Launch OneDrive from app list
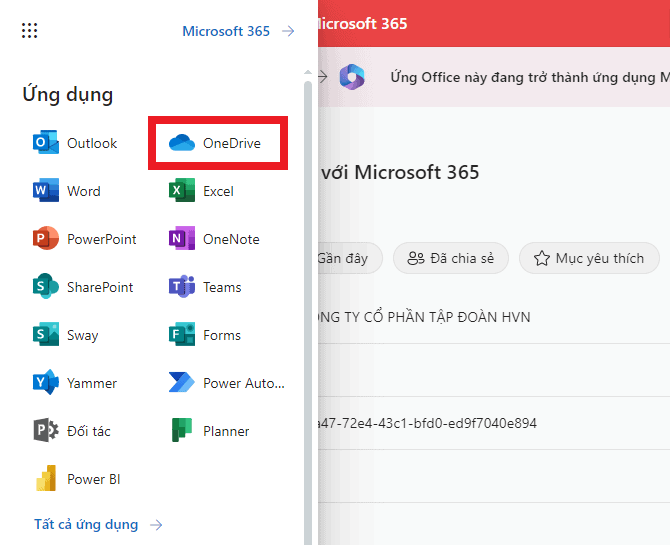Image resolution: width=670 pixels, height=545 pixels. [218, 143]
